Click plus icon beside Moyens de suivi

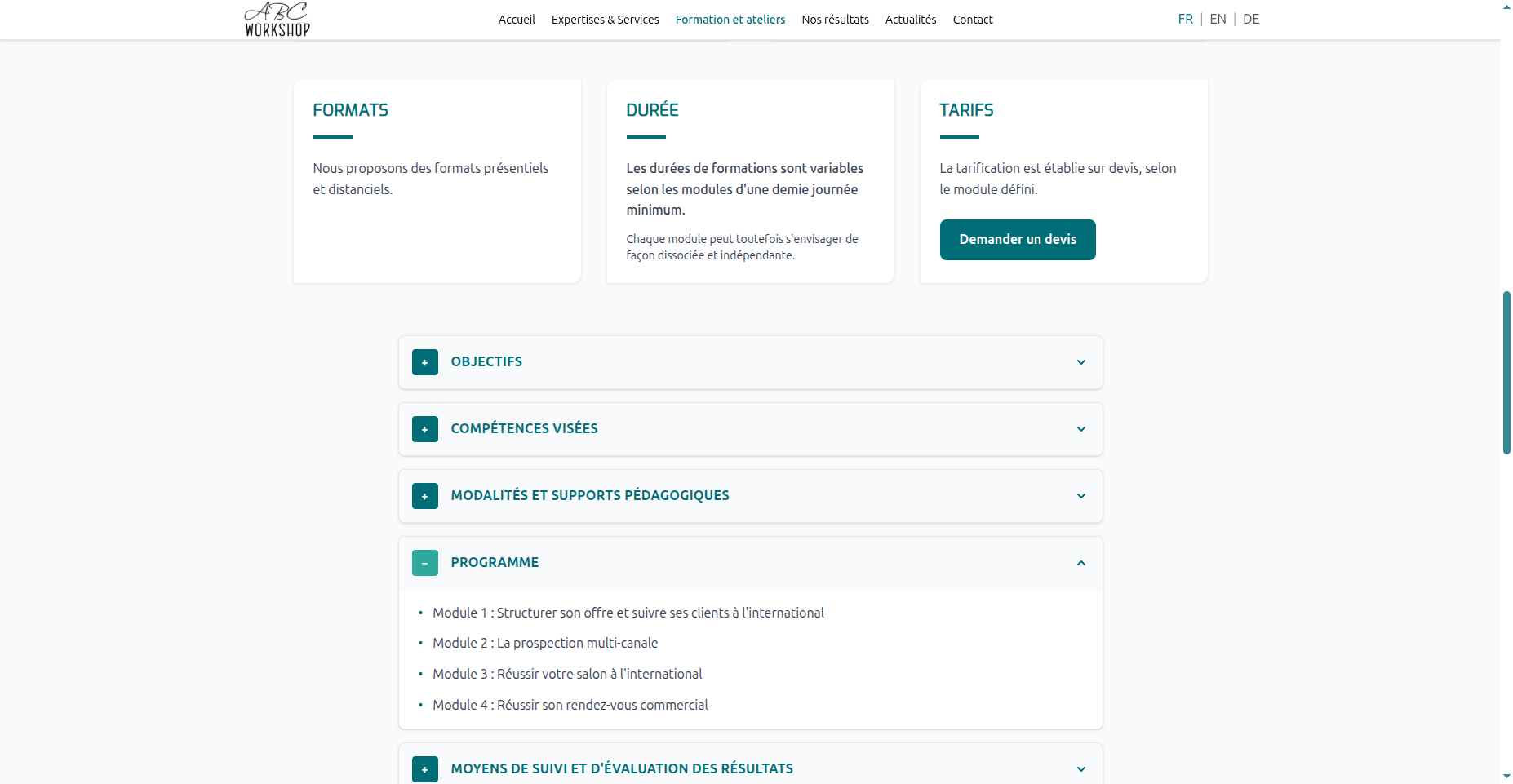coord(424,768)
